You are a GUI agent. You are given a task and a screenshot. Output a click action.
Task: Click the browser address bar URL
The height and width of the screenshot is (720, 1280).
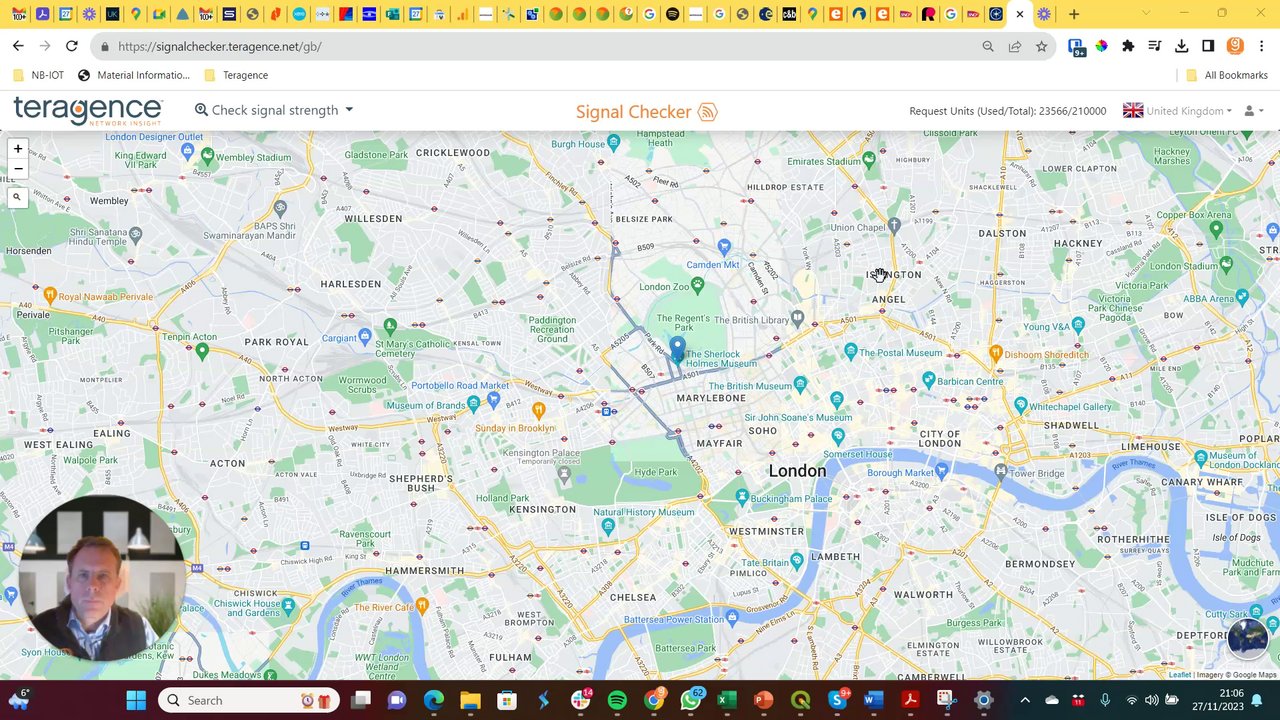tap(219, 46)
